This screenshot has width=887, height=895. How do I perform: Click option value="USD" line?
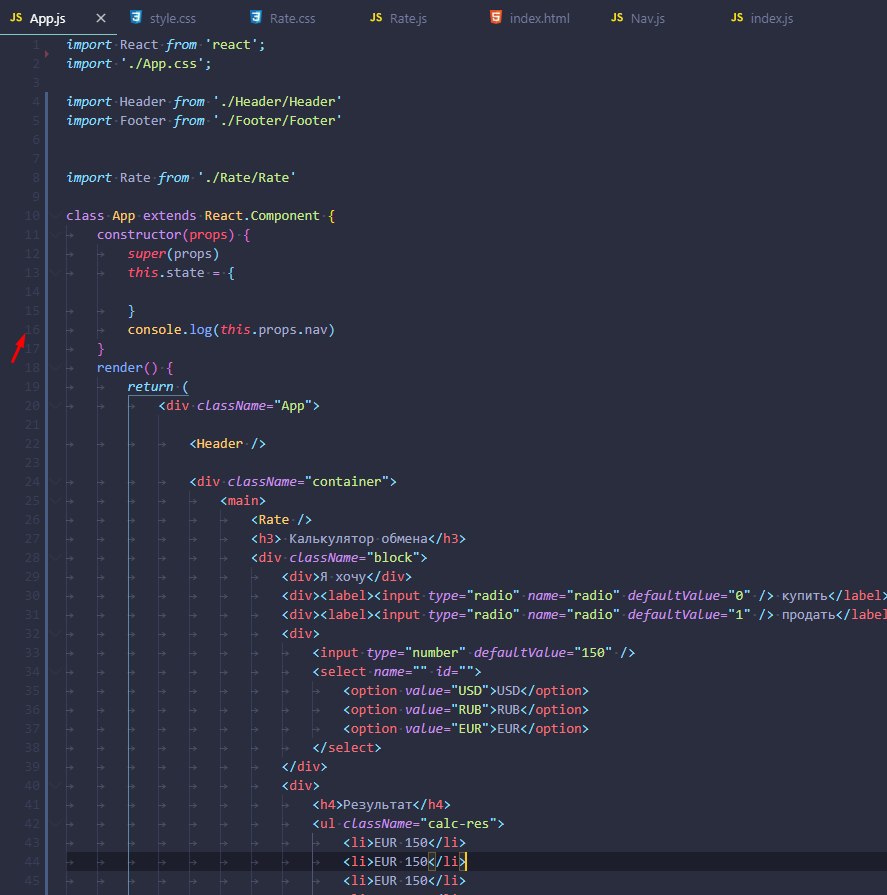[x=466, y=691]
